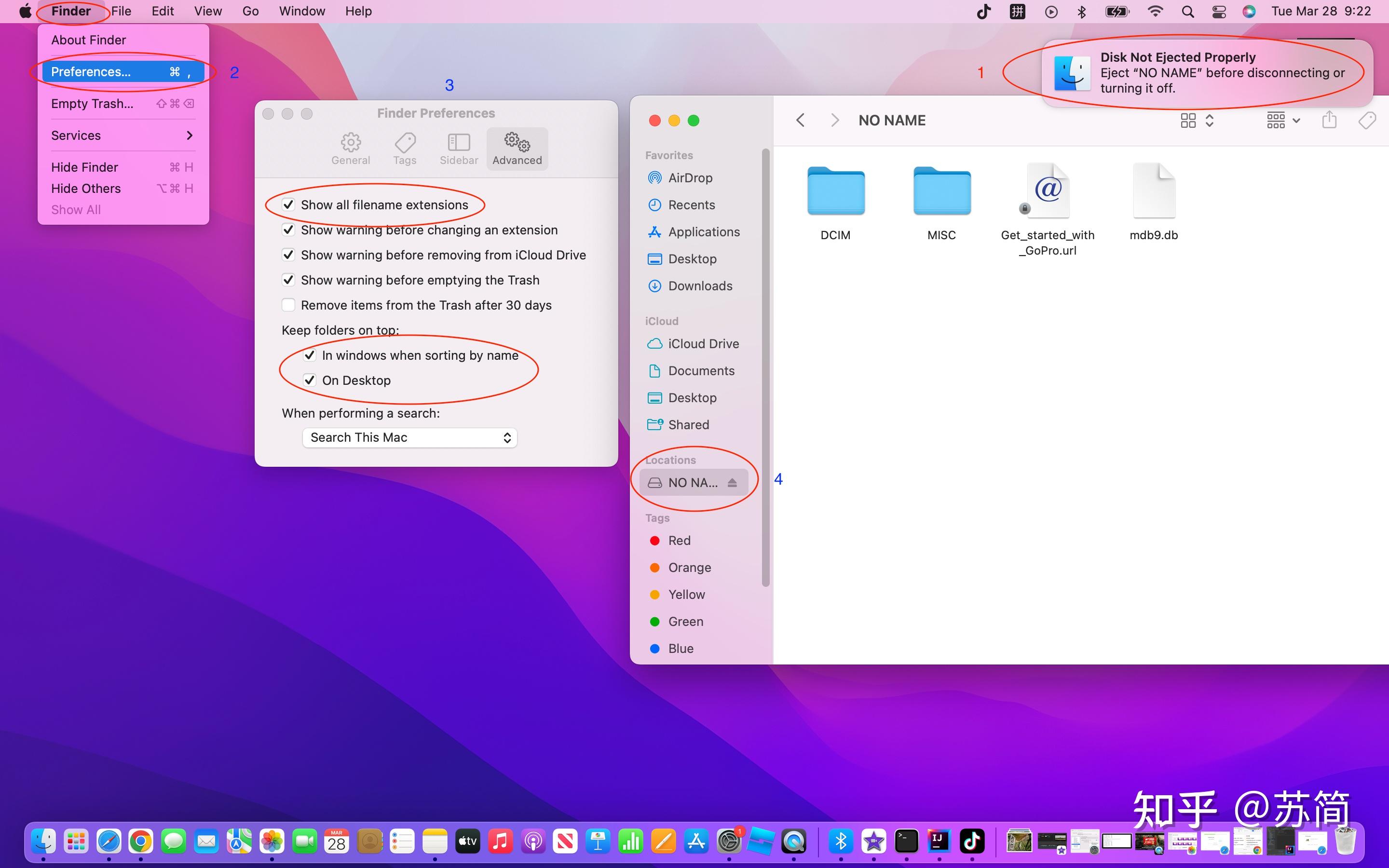1389x868 pixels.
Task: Toggle warning before emptying the Trash
Action: click(x=289, y=280)
